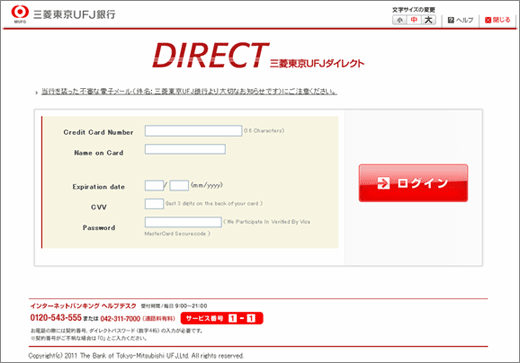The height and width of the screenshot is (363, 520).
Task: Click the expiration year field
Action: coord(179,185)
